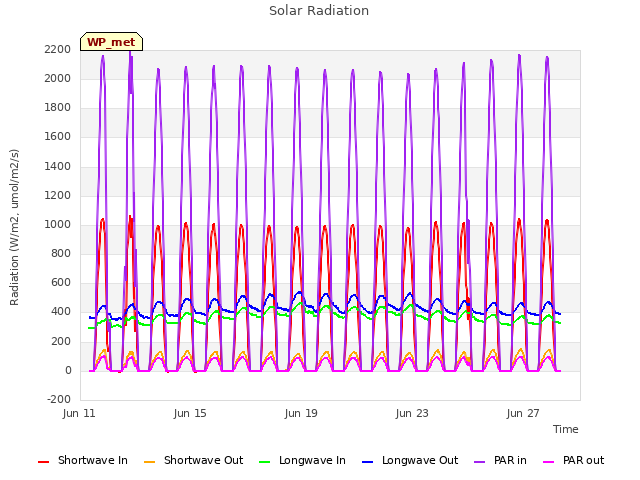Click the Jun 27 x-axis tick label
The width and height of the screenshot is (640, 480).
(x=523, y=413)
